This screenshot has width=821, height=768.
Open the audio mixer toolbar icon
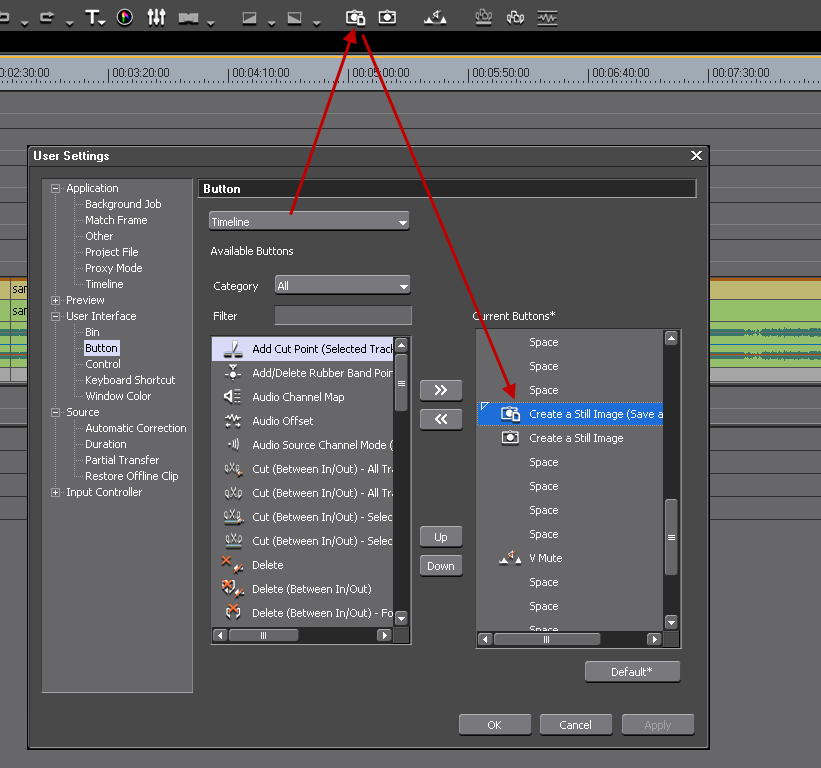pyautogui.click(x=156, y=17)
